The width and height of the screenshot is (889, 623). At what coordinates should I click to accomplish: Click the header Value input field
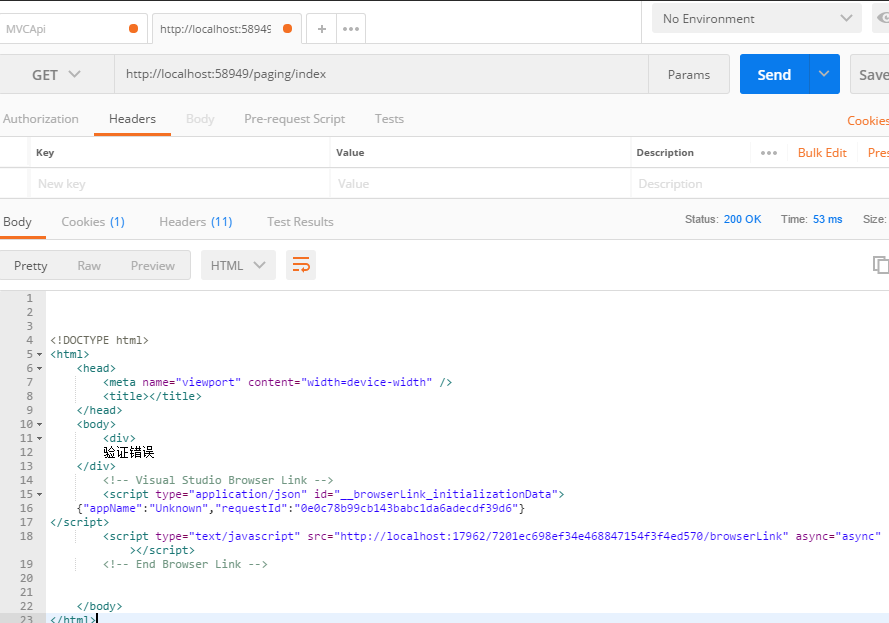tap(480, 184)
